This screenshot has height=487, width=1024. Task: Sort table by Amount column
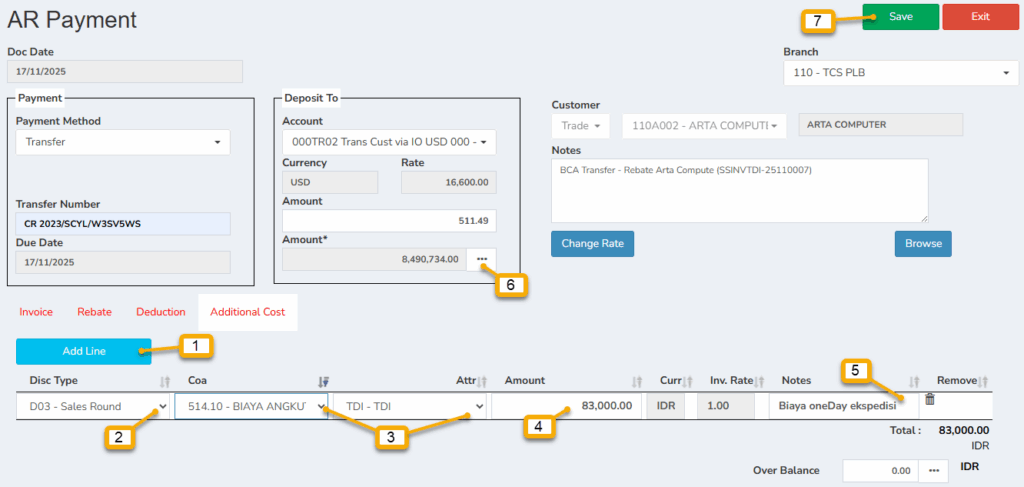(637, 381)
